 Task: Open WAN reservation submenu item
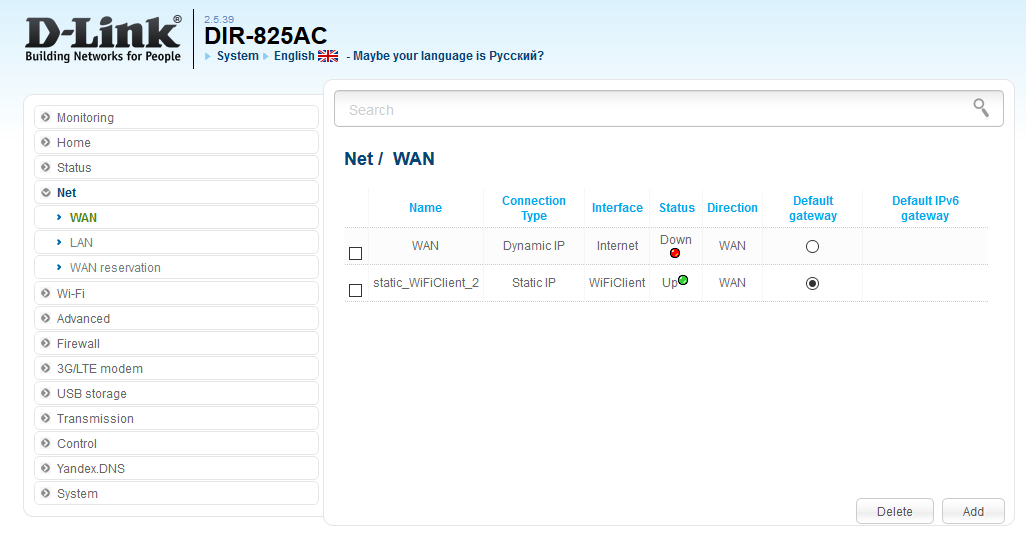(115, 267)
